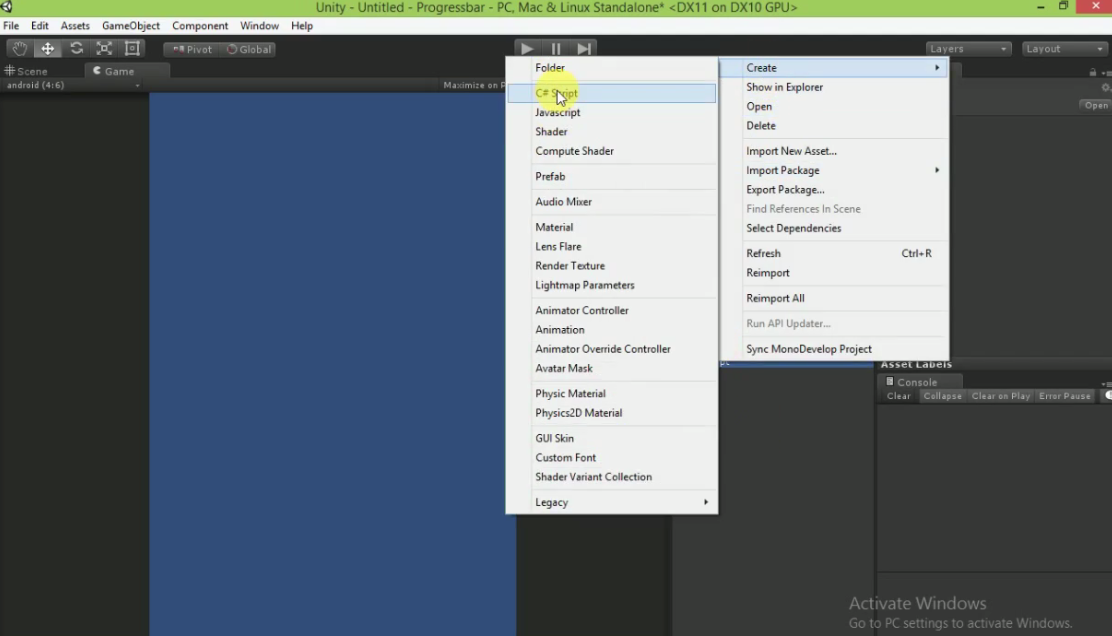
Task: Enable Collapse in the Console
Action: (x=941, y=396)
